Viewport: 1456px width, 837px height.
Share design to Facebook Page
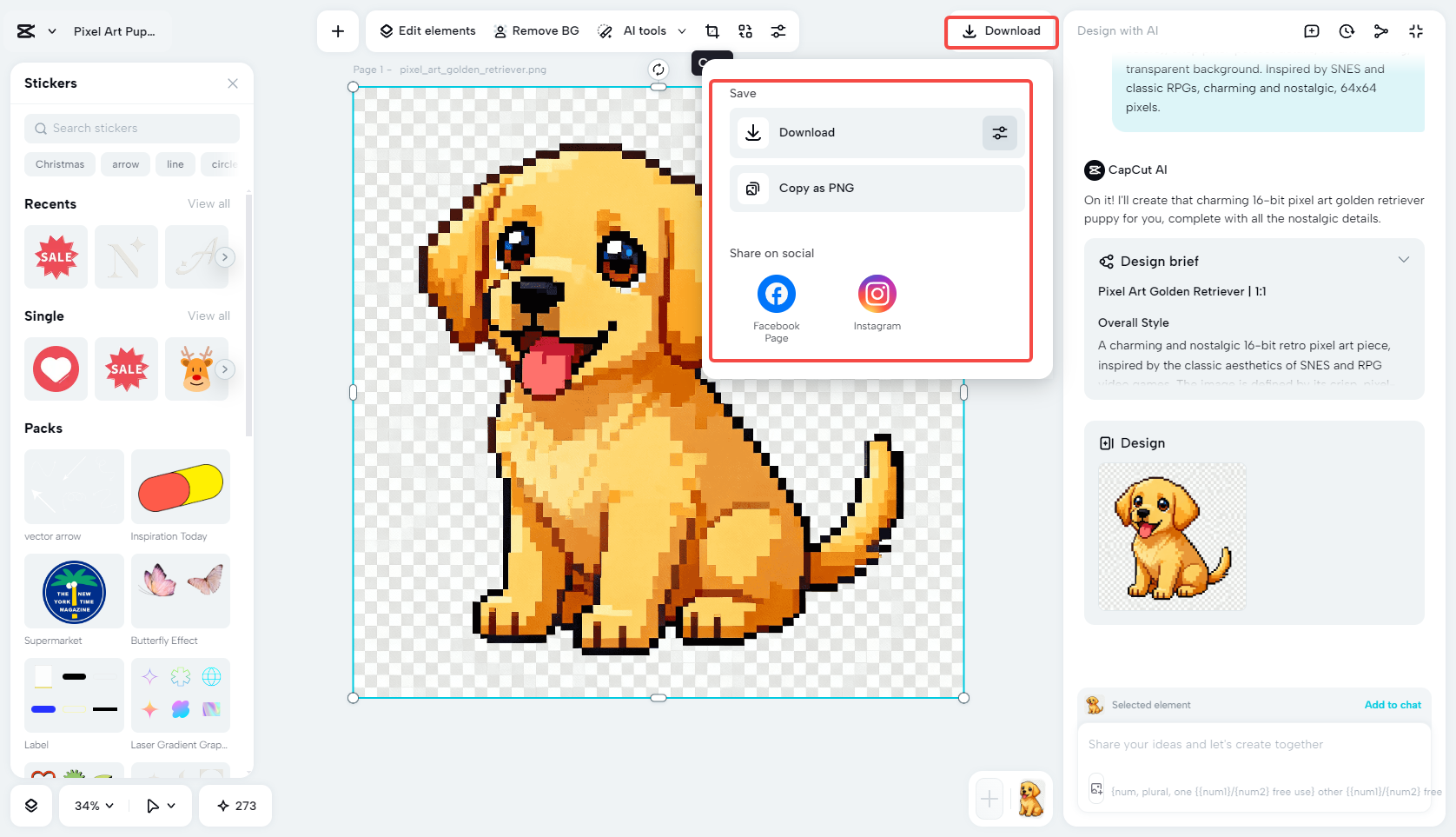coord(776,294)
